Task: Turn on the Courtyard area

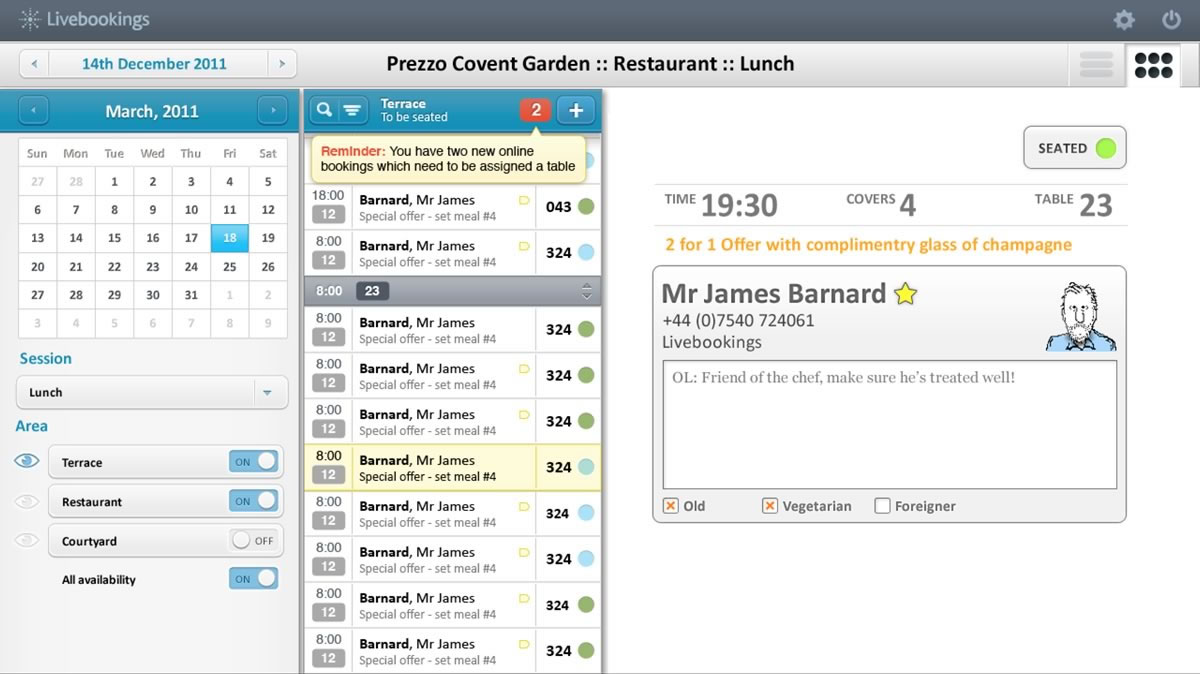Action: pyautogui.click(x=251, y=539)
